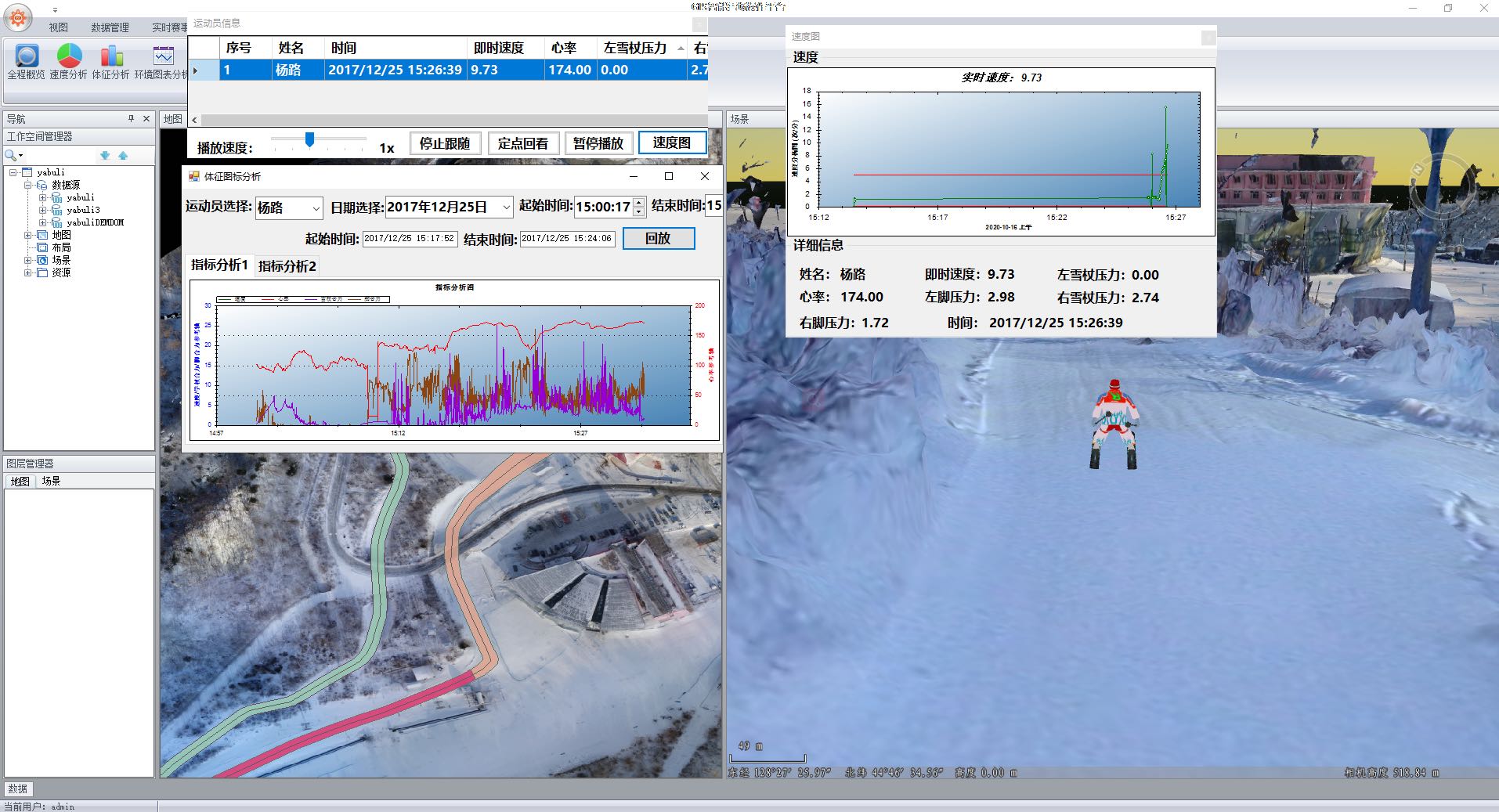Select the 场景 tab in layer manager
Screen dimensions: 1499x812
(51, 481)
